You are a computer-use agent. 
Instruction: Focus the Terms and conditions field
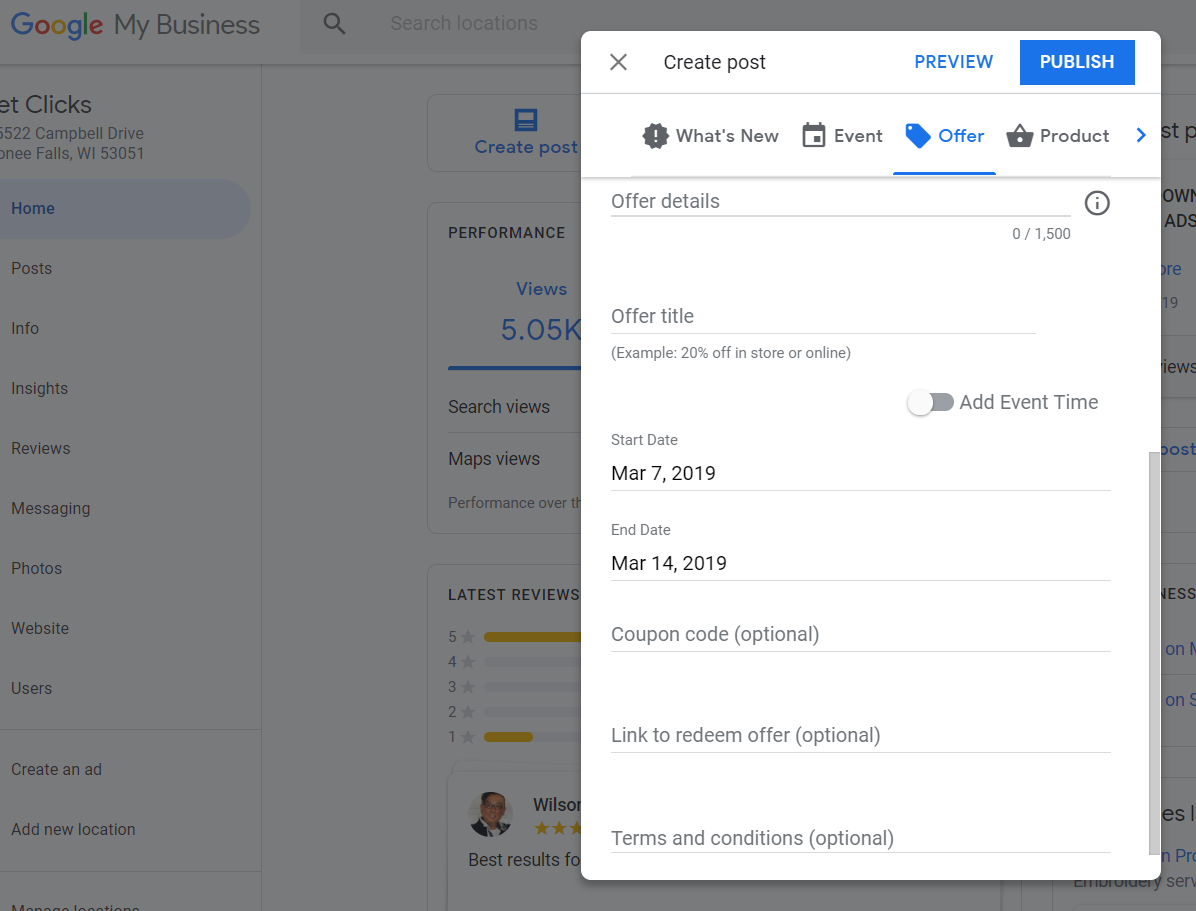860,839
